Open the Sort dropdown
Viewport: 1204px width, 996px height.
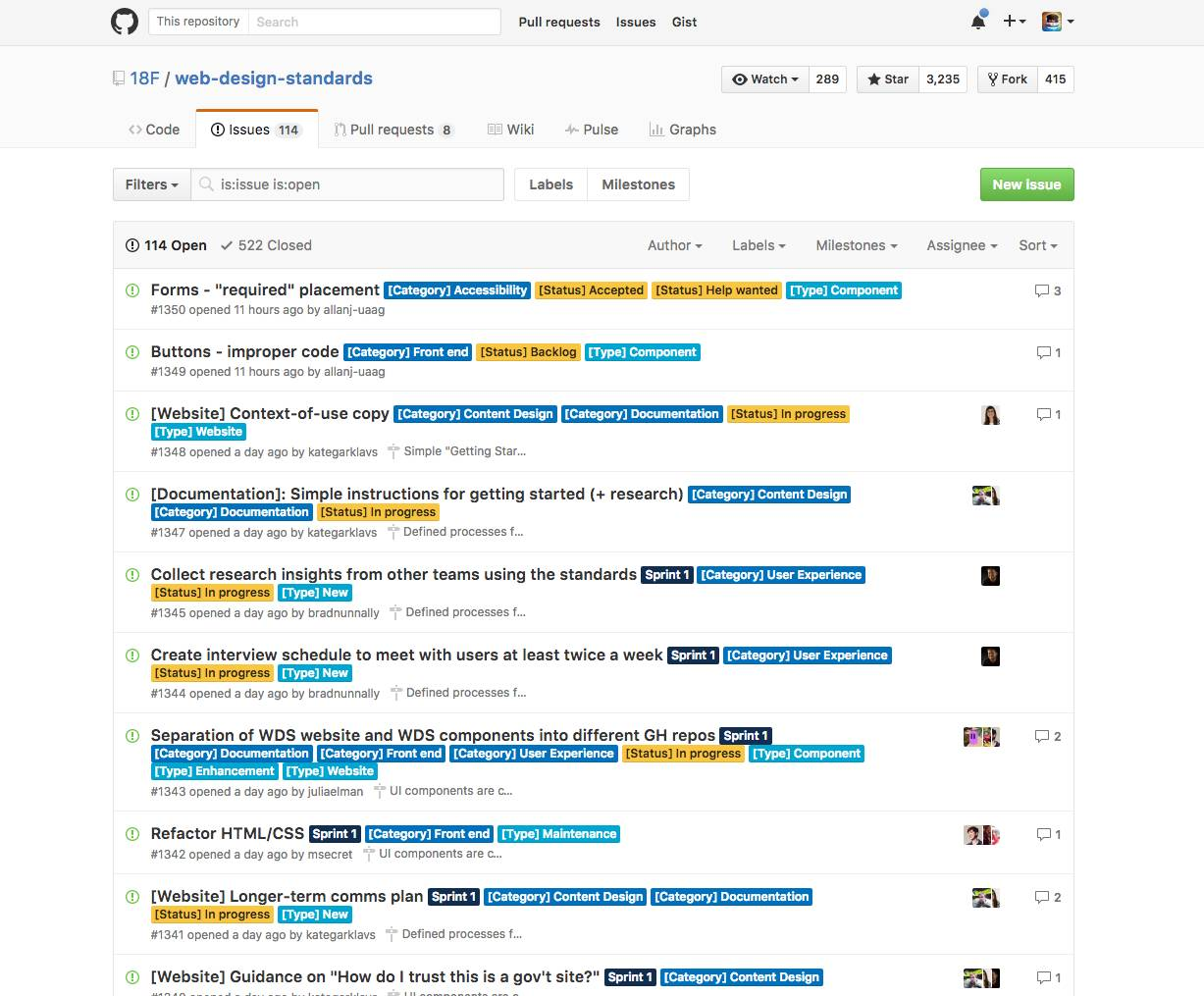[1038, 245]
